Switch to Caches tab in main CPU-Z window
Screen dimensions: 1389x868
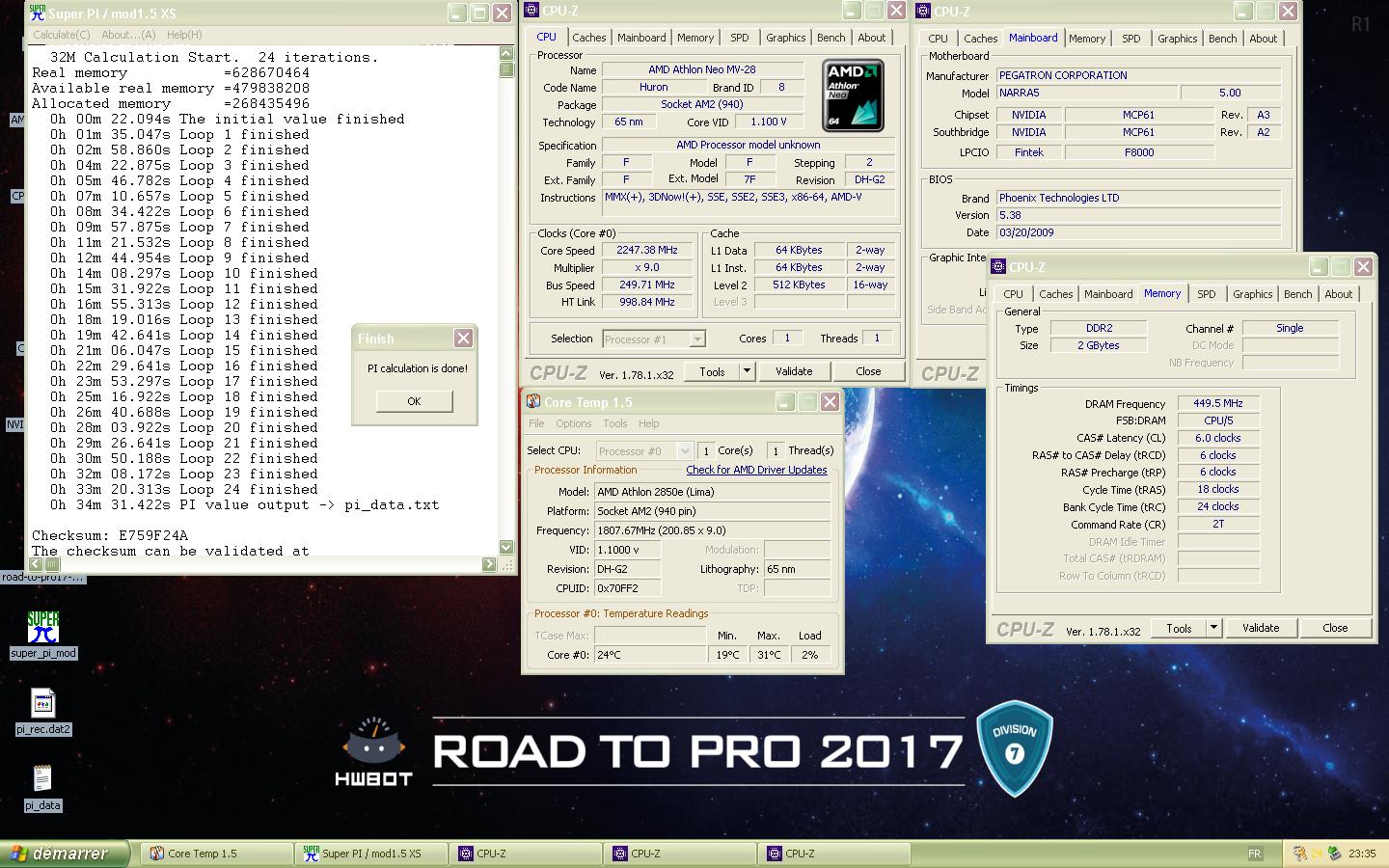pyautogui.click(x=588, y=38)
